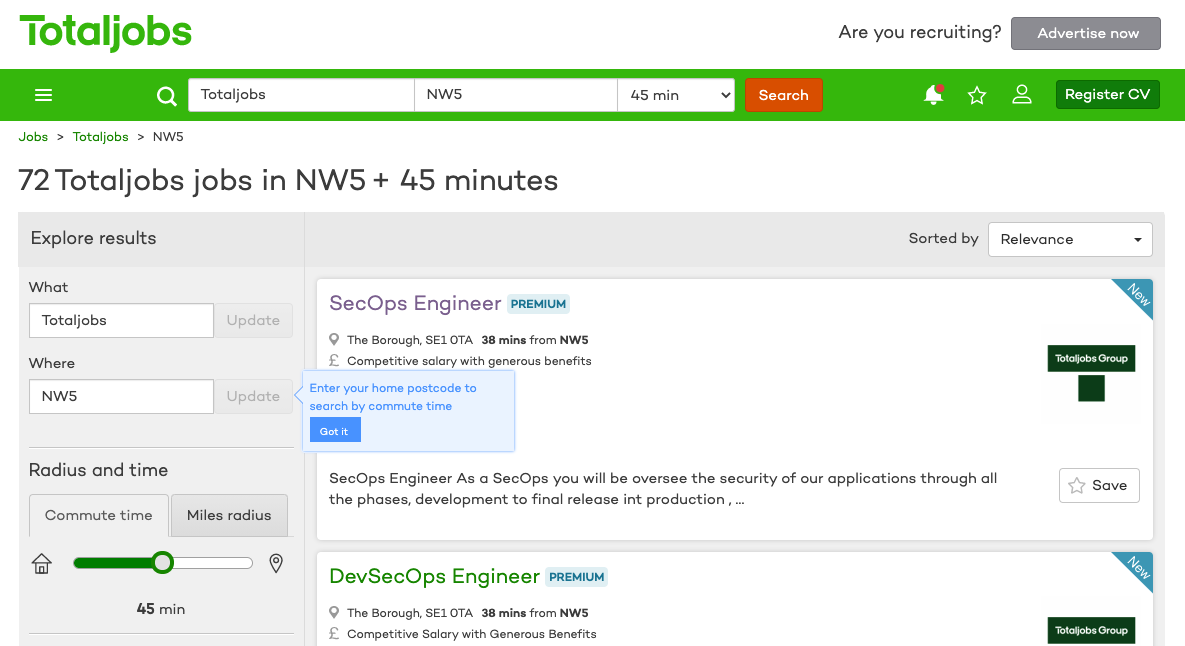Click the keyword field in the top search bar
This screenshot has width=1185, height=646.
tap(301, 95)
